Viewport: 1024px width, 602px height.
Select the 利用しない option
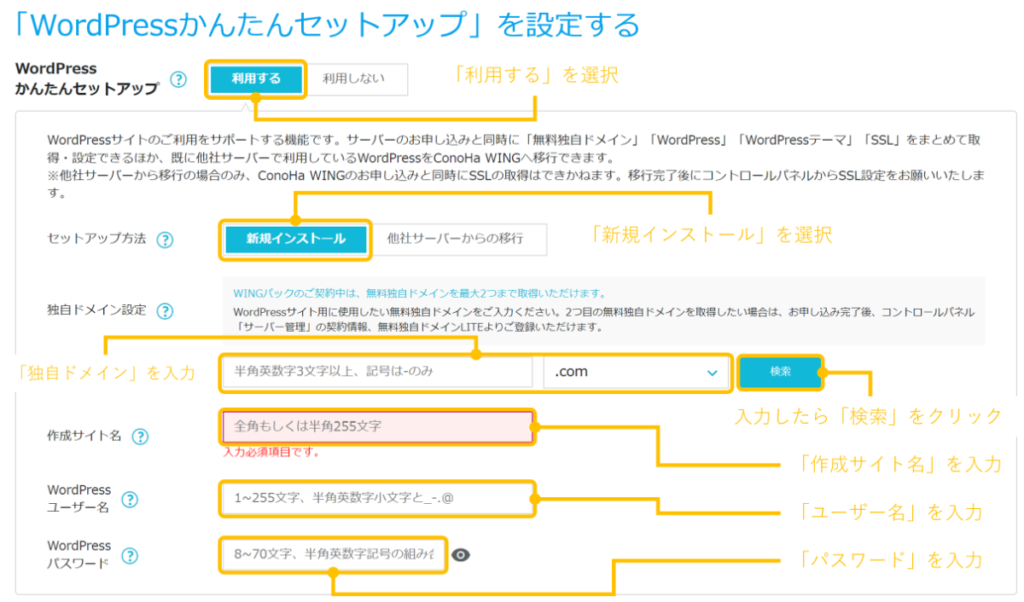[355, 79]
